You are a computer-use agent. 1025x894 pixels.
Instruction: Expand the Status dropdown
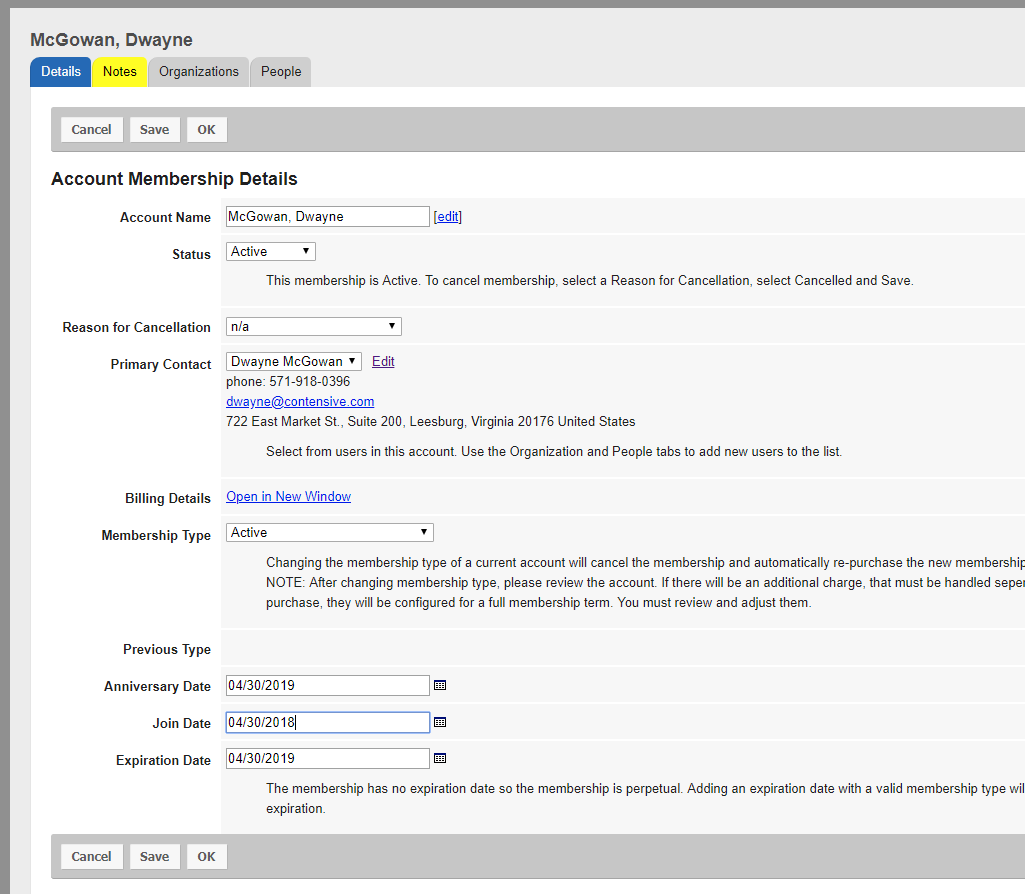(x=271, y=252)
